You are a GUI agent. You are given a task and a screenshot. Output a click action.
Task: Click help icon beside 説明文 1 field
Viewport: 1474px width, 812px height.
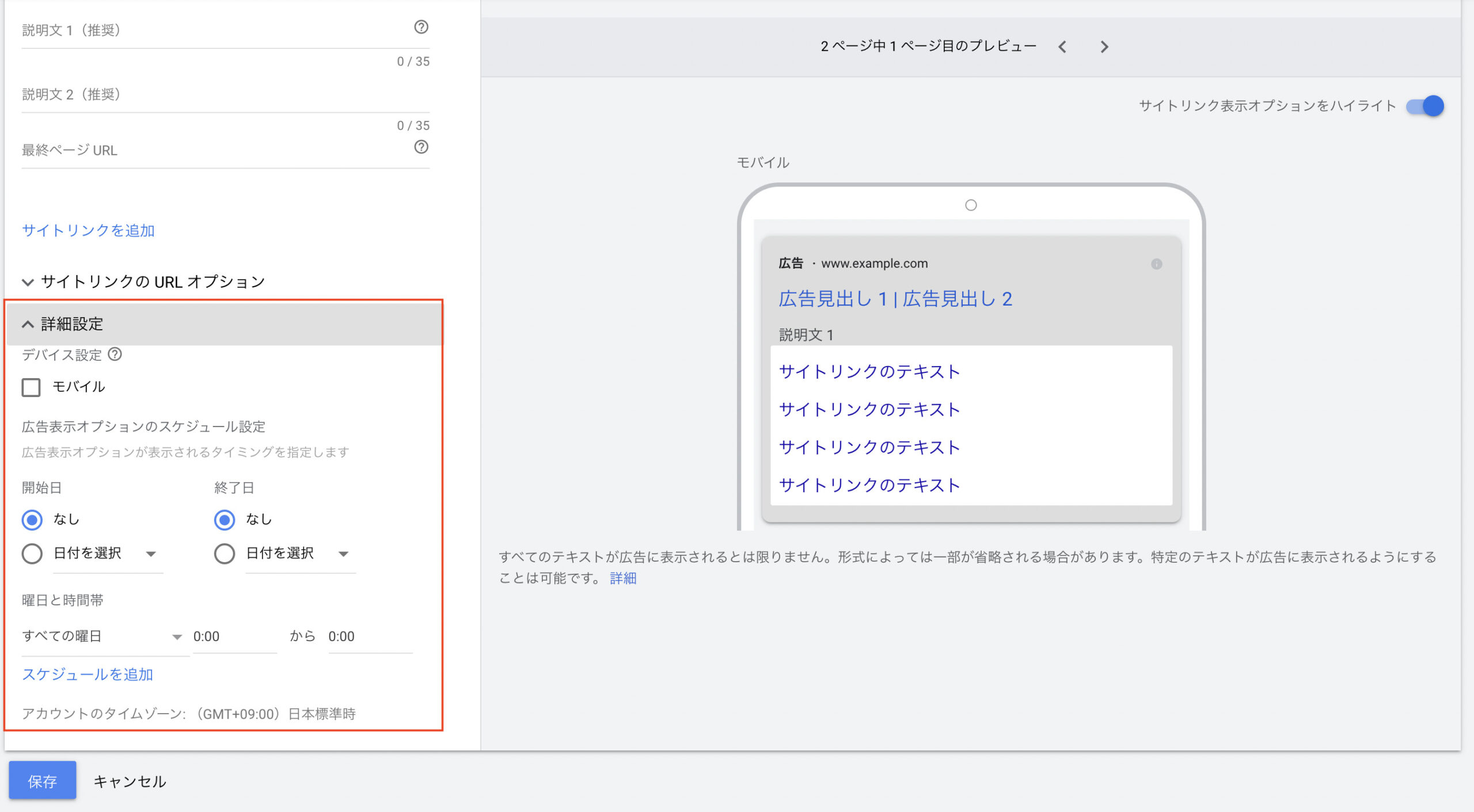pyautogui.click(x=421, y=27)
